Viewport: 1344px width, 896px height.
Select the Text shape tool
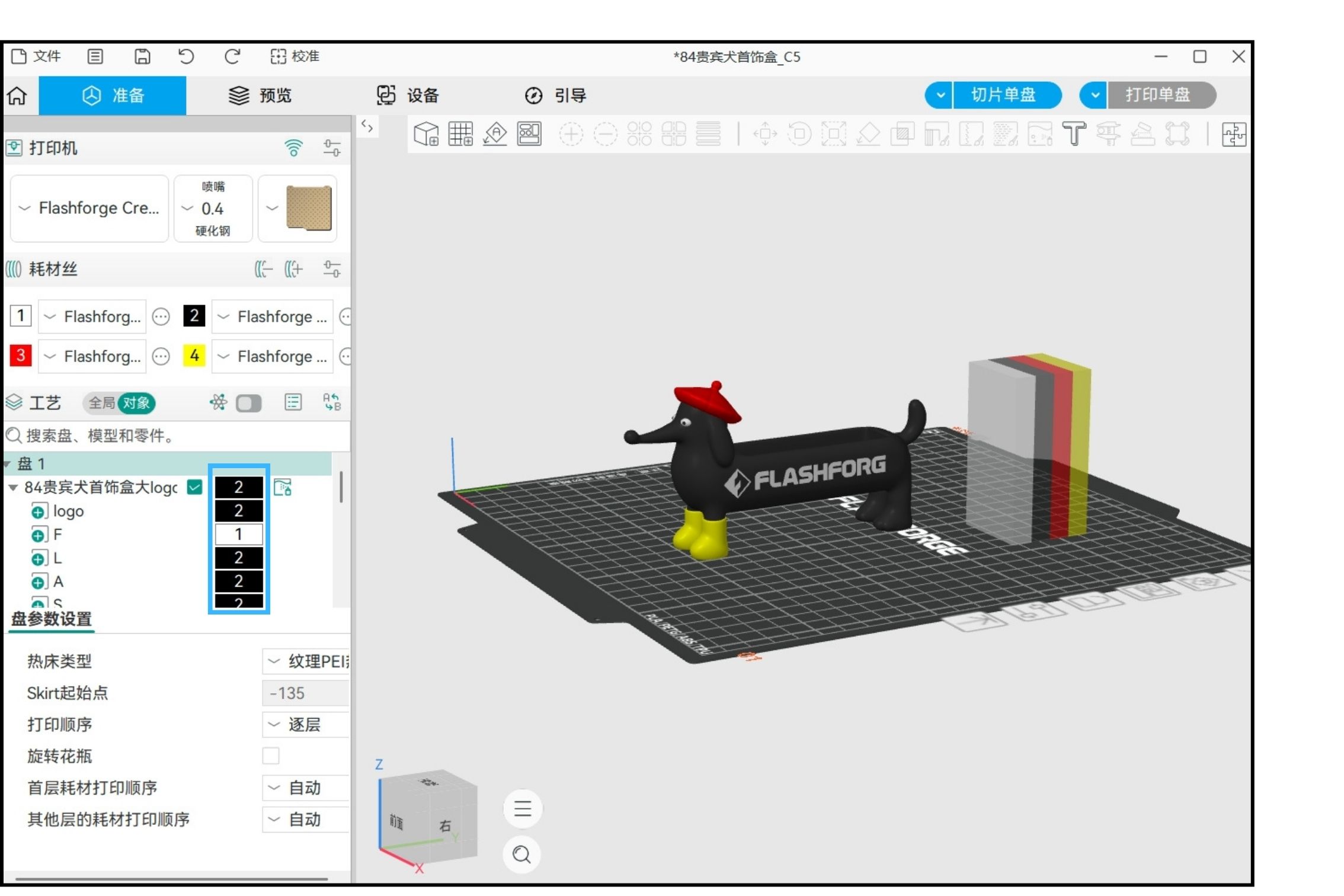[x=1074, y=134]
